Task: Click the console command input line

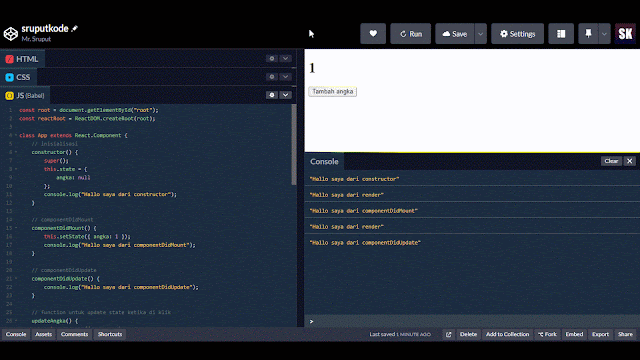Action: click(472, 321)
